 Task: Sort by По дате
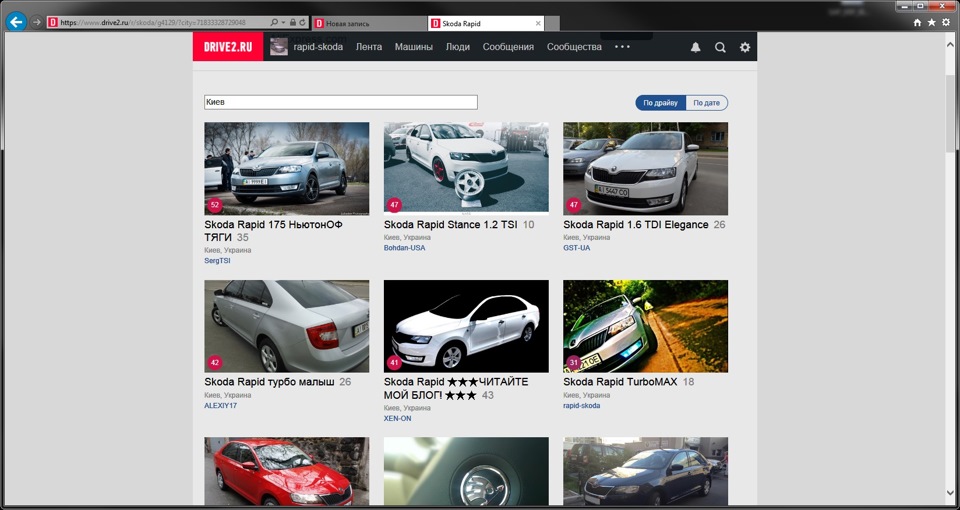pyautogui.click(x=707, y=103)
